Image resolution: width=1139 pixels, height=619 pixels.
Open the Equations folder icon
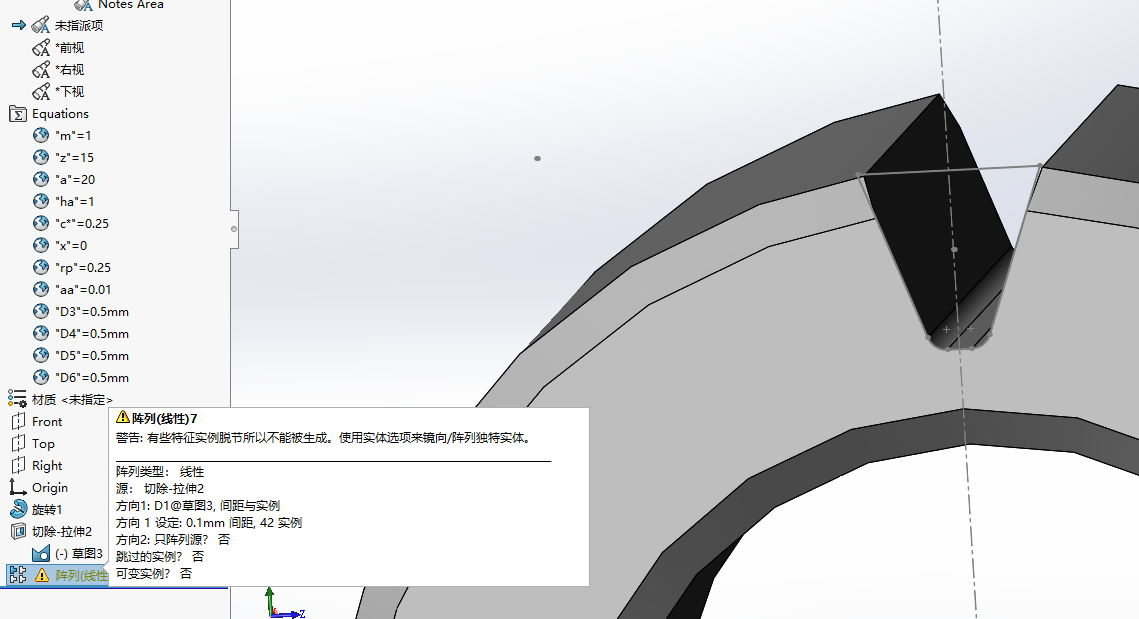pos(17,114)
